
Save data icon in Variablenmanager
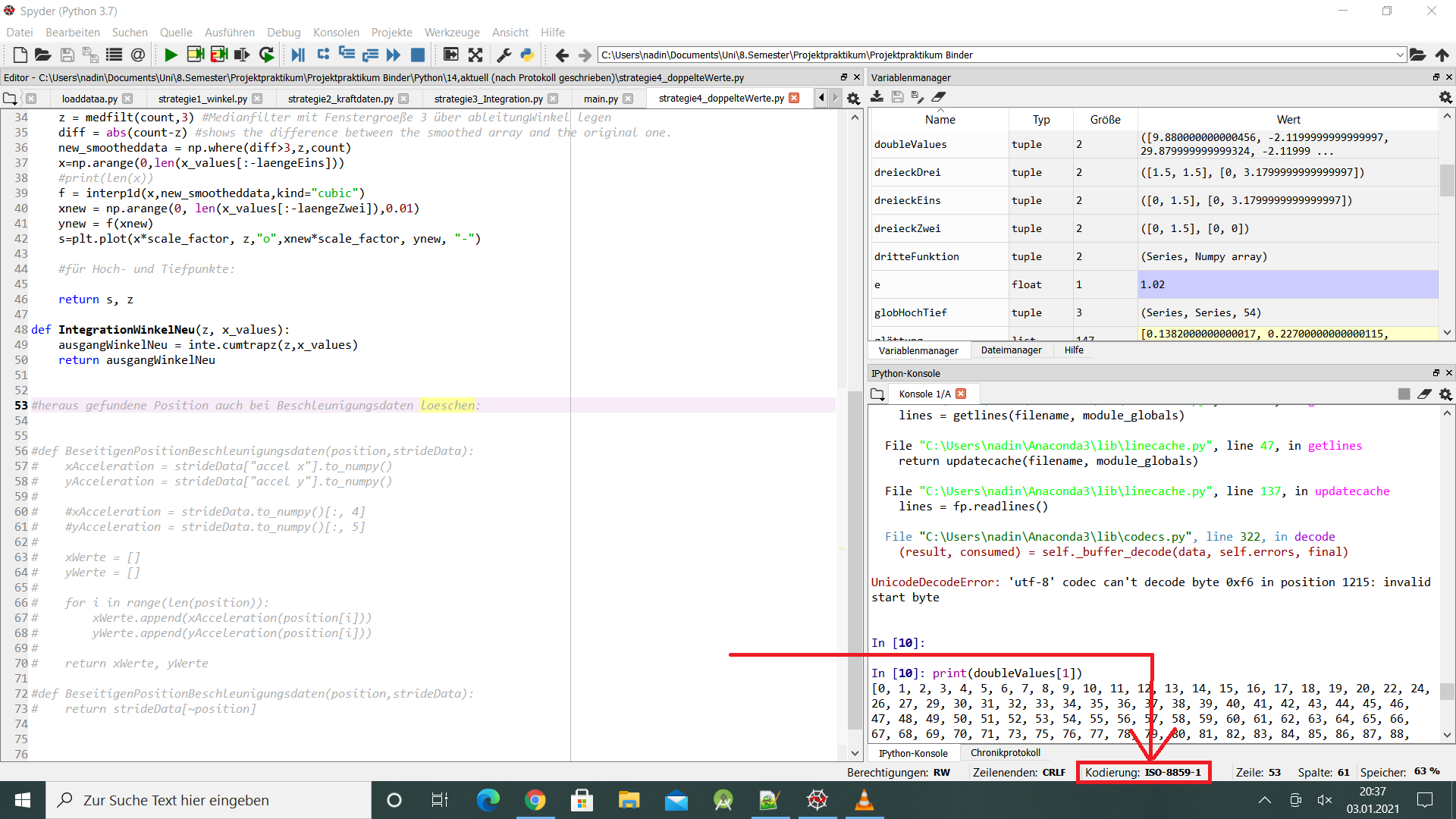[x=898, y=97]
